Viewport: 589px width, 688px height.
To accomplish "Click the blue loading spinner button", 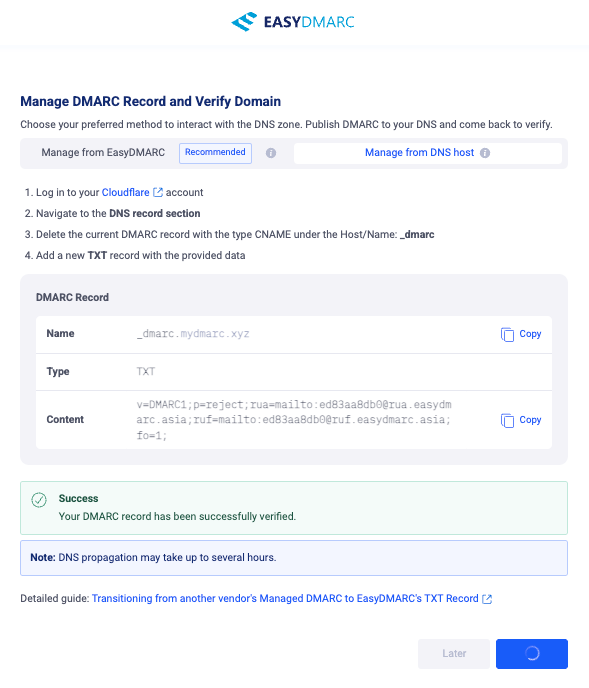I will (x=532, y=654).
